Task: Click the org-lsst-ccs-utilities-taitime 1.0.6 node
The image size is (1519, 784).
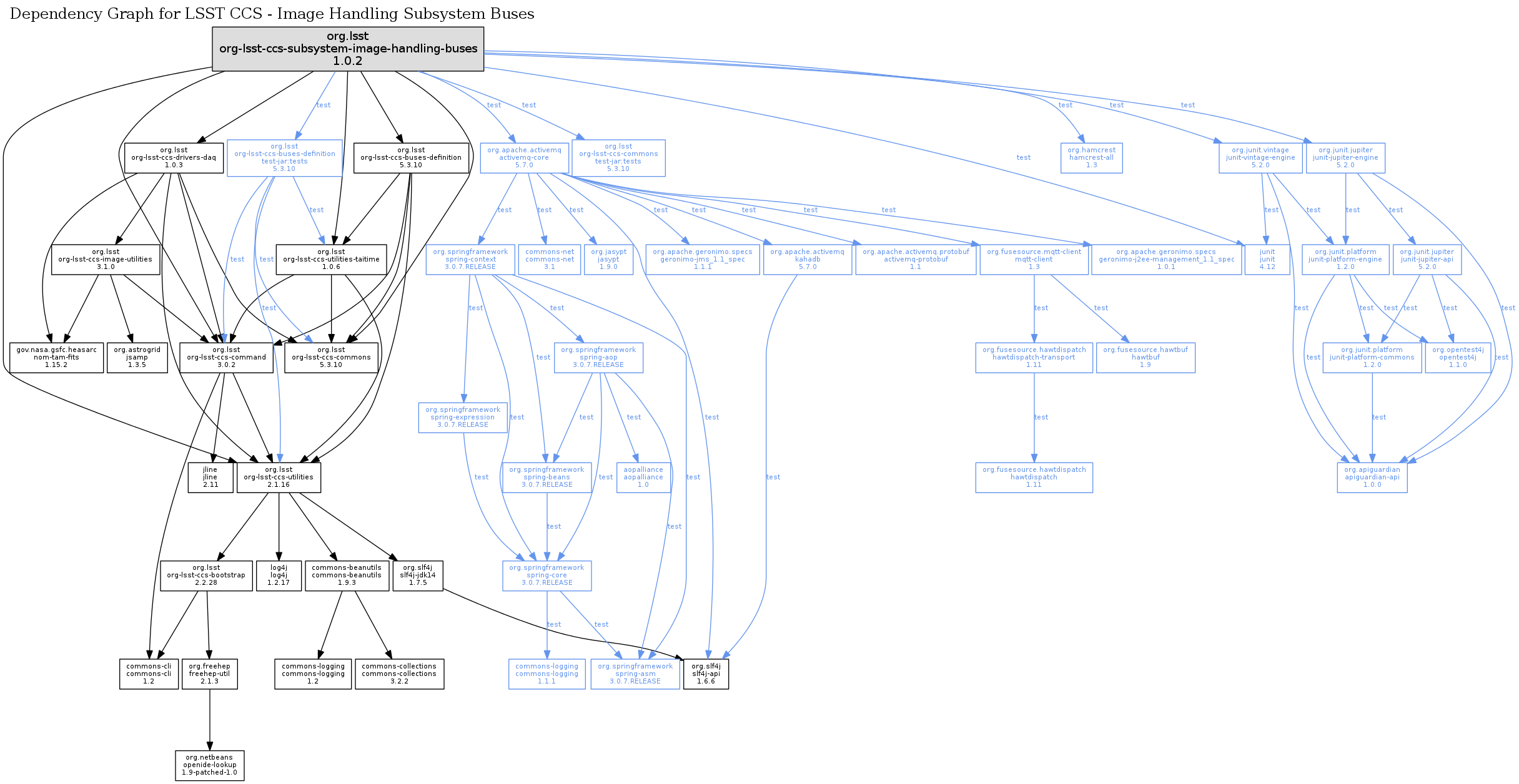Action: (331, 260)
